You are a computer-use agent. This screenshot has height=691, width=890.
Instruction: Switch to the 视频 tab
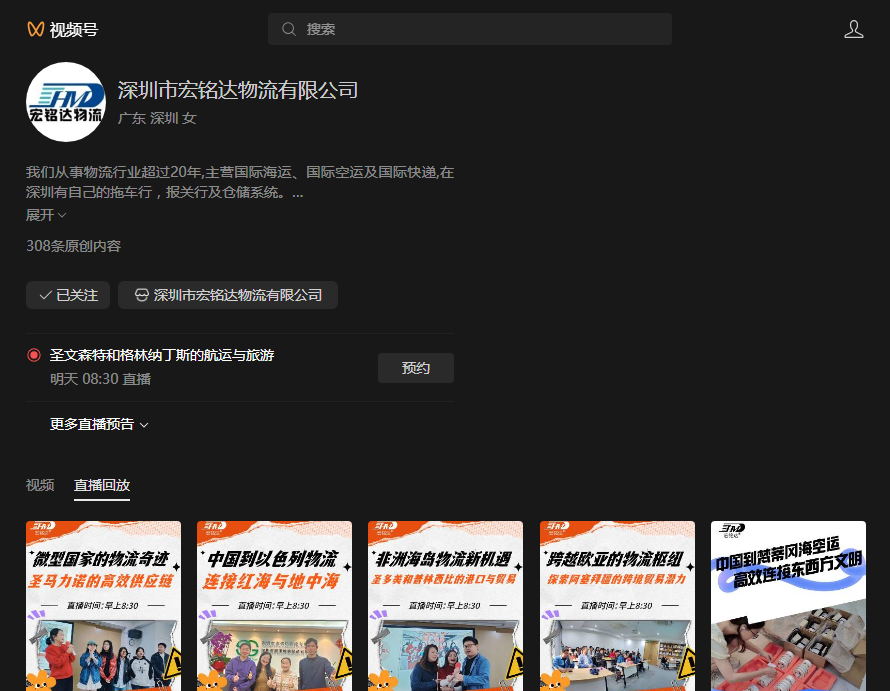tap(40, 485)
